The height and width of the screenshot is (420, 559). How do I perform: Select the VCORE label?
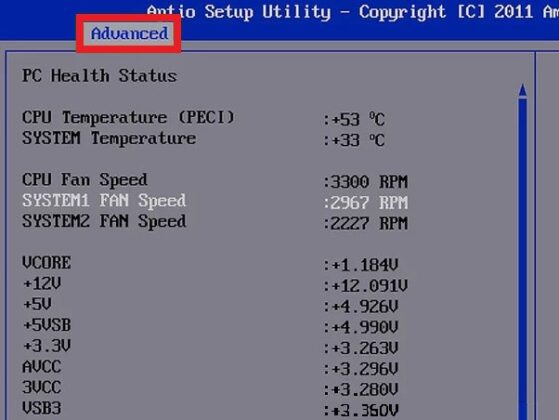click(47, 263)
